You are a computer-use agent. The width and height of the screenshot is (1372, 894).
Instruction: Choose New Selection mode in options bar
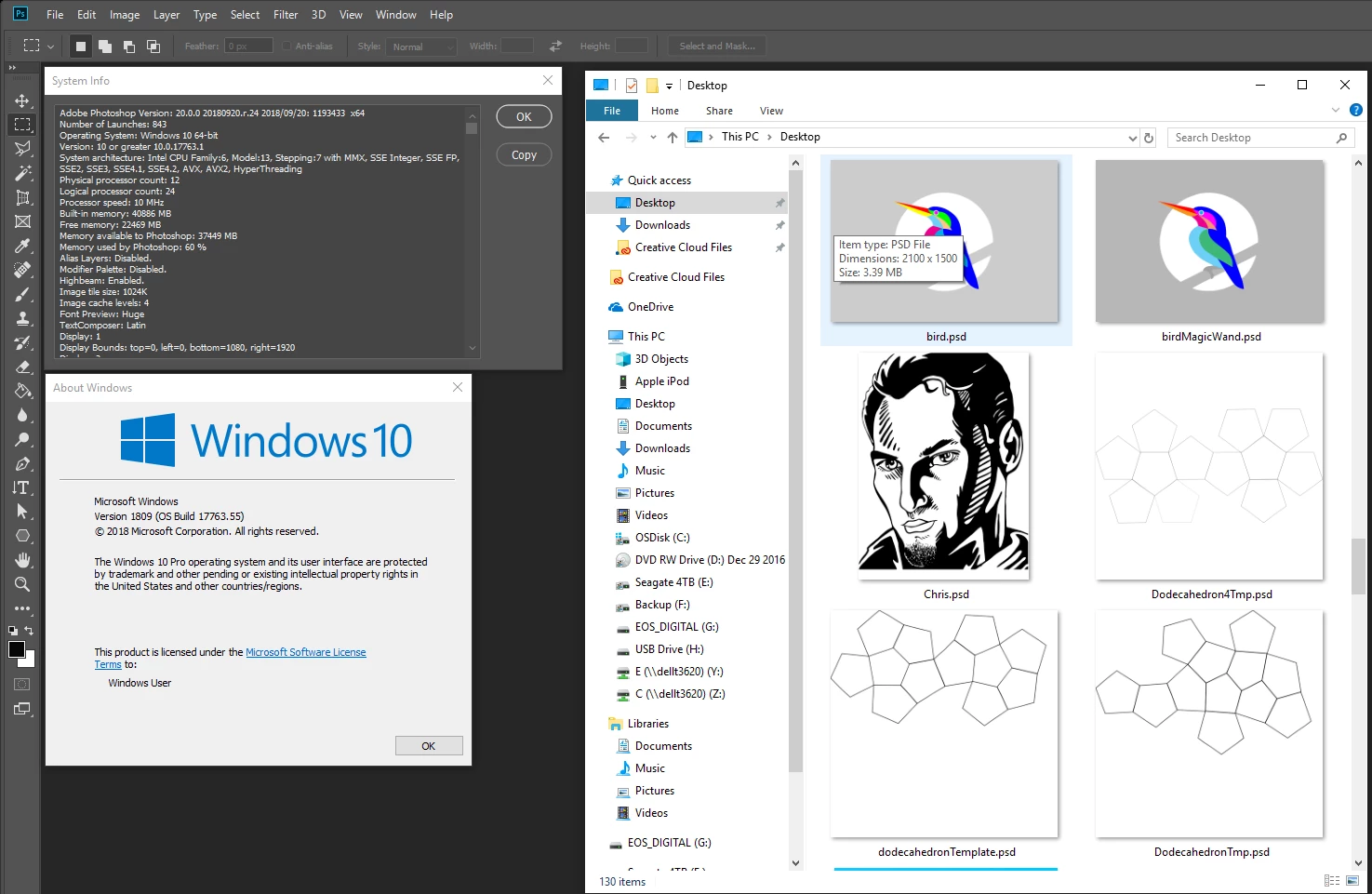coord(81,46)
